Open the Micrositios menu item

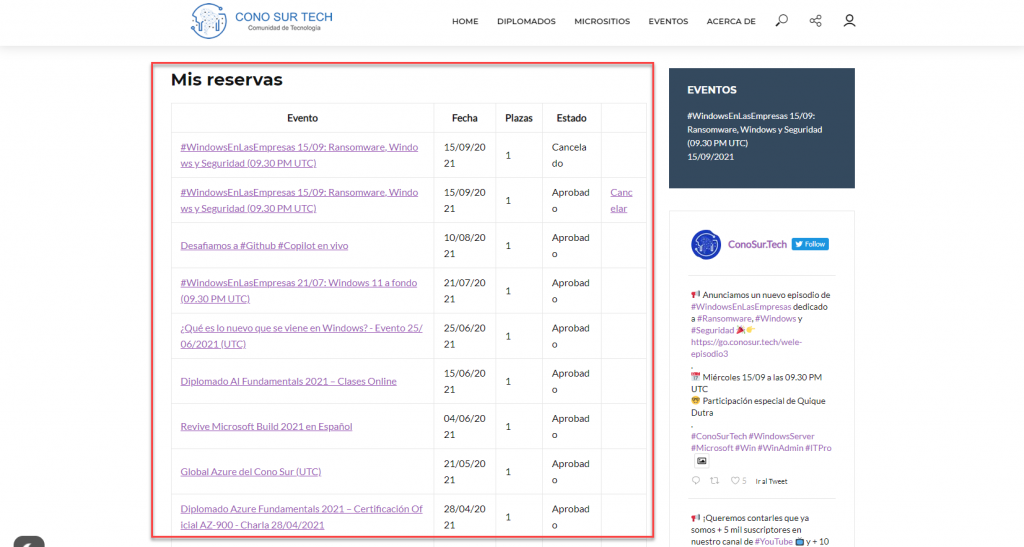[602, 22]
